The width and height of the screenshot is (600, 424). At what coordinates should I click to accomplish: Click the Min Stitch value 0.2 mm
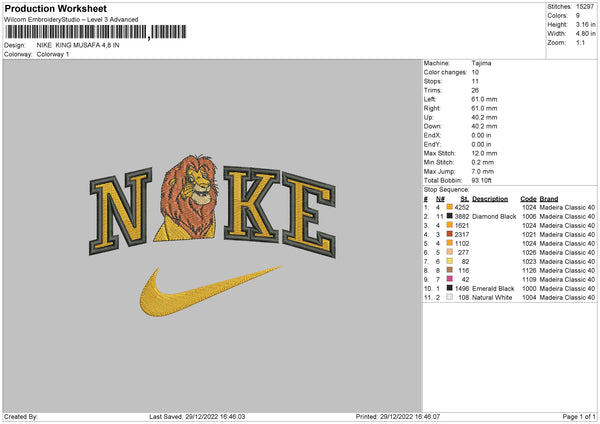[483, 162]
